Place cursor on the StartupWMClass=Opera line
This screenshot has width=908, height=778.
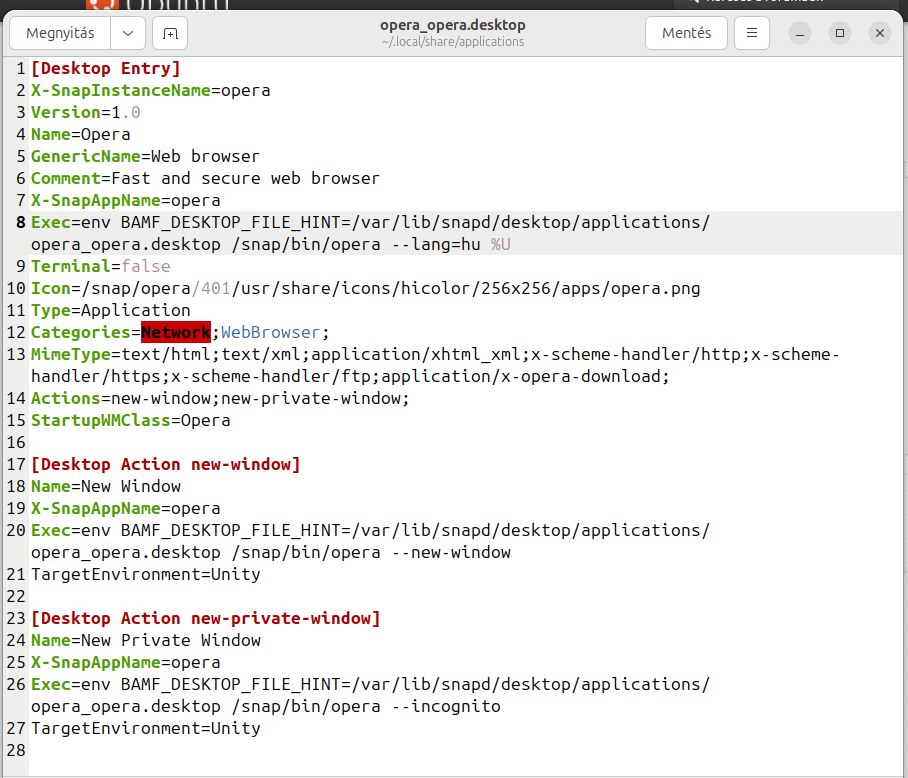[130, 420]
